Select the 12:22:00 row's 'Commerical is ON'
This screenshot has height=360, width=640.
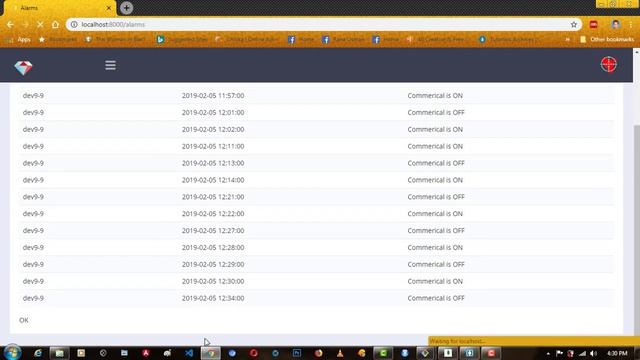pyautogui.click(x=435, y=213)
